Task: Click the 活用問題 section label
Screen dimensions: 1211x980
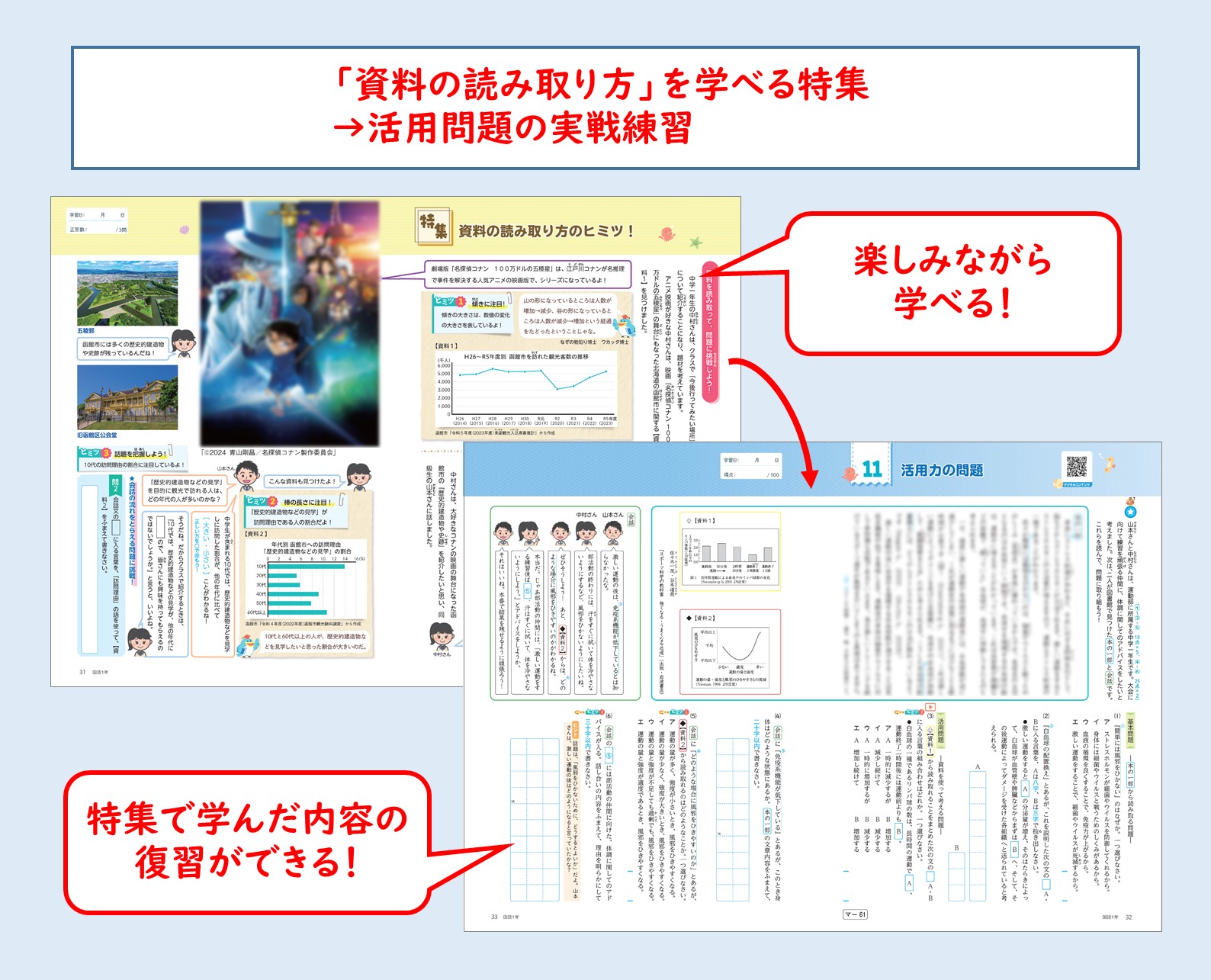Action: click(940, 729)
